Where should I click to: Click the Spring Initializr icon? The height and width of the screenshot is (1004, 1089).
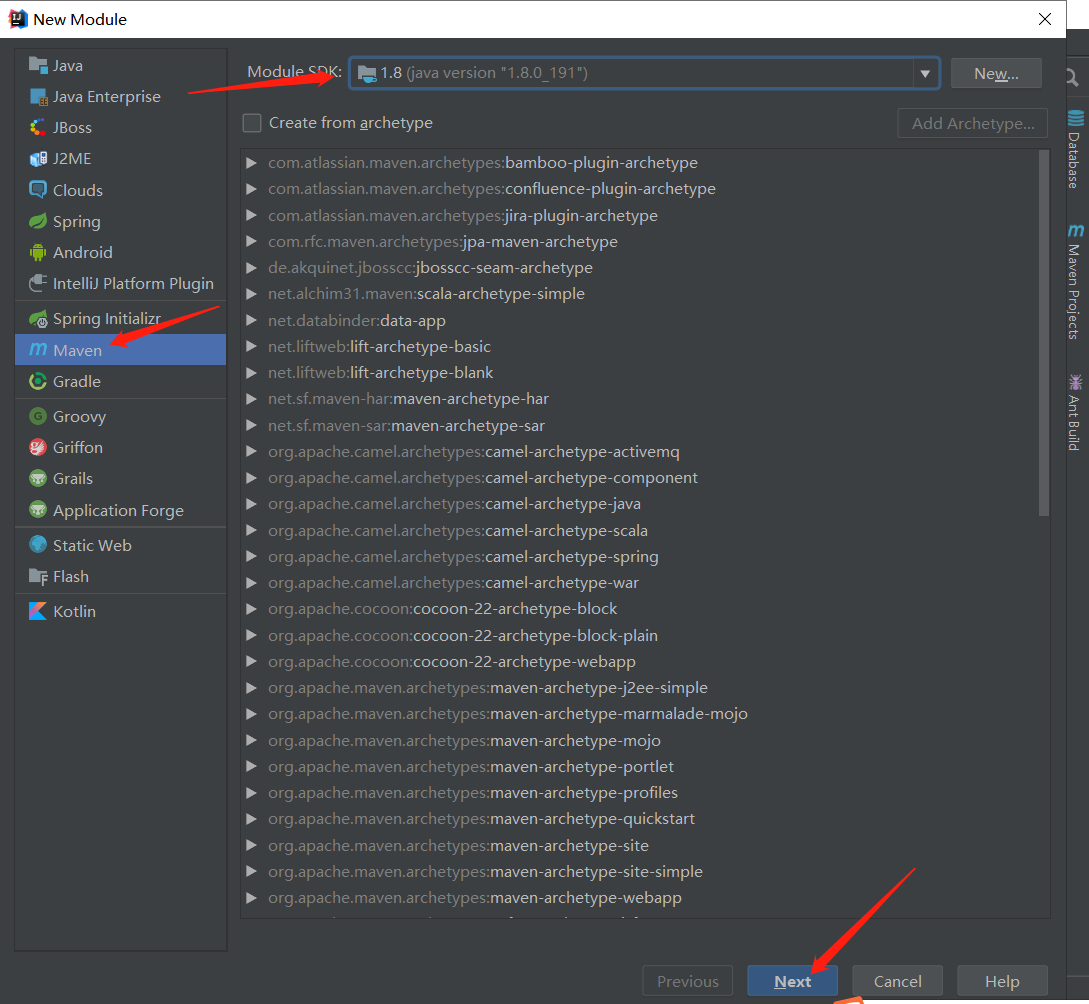[x=38, y=319]
